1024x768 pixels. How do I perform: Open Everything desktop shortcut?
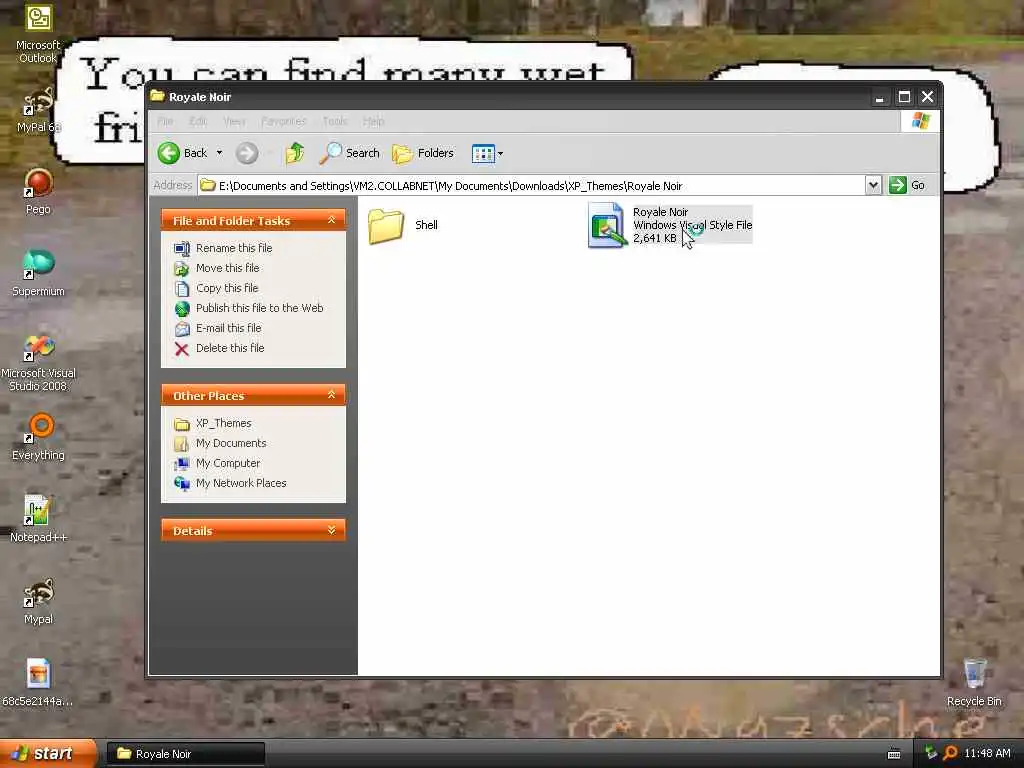(38, 436)
